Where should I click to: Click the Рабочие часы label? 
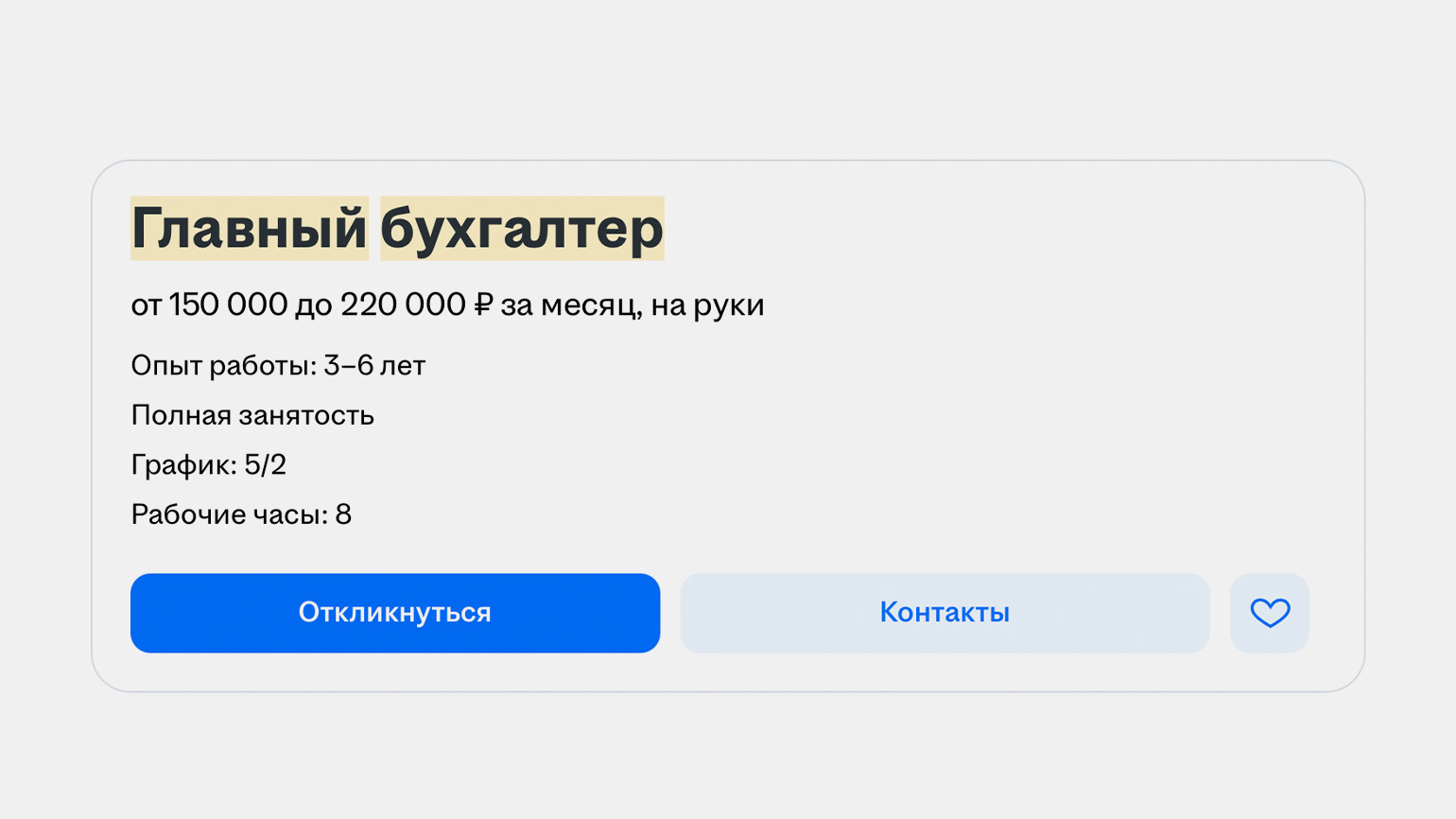pyautogui.click(x=229, y=514)
